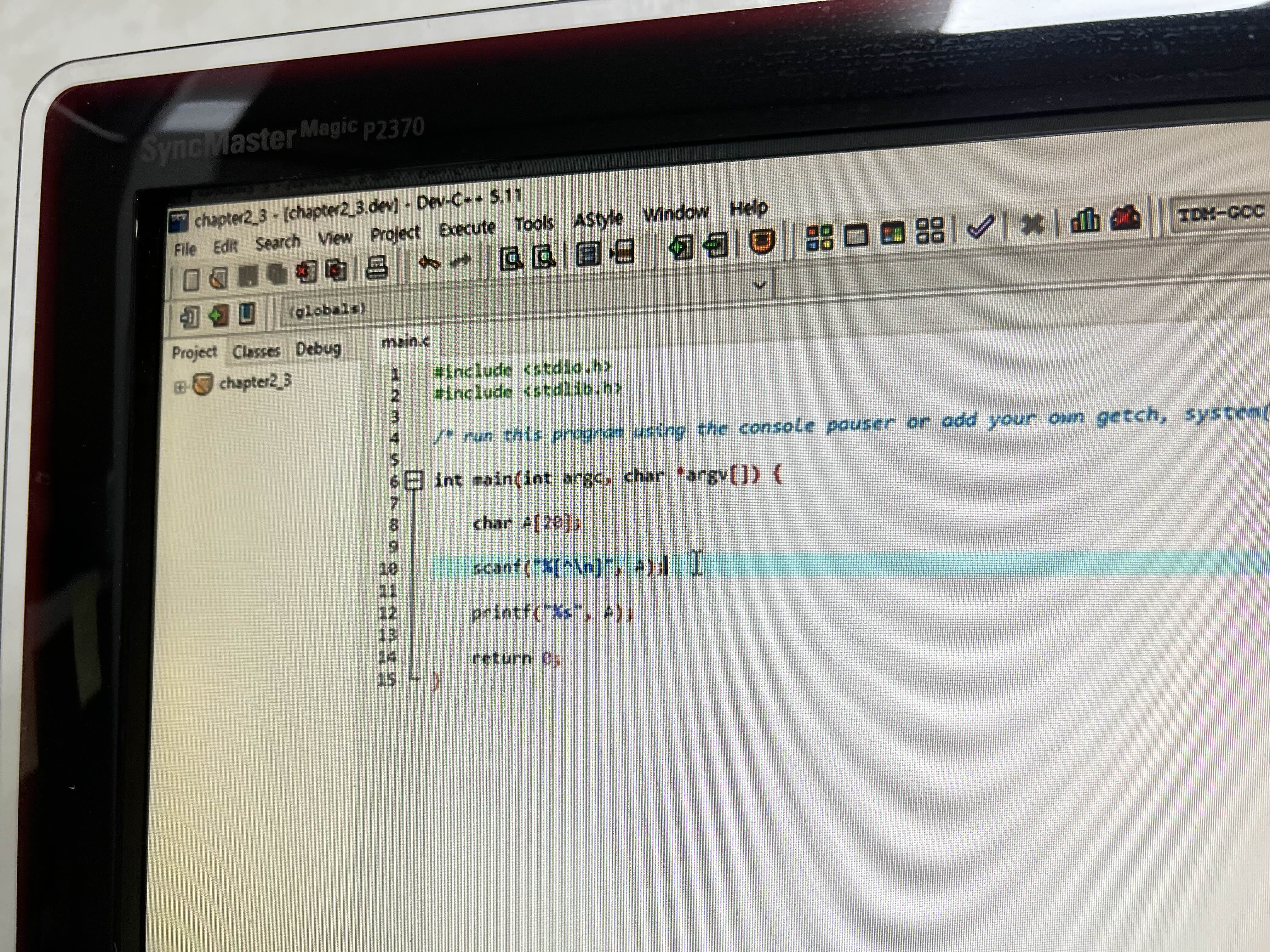Open the Project menu
1270x952 pixels.
[395, 234]
